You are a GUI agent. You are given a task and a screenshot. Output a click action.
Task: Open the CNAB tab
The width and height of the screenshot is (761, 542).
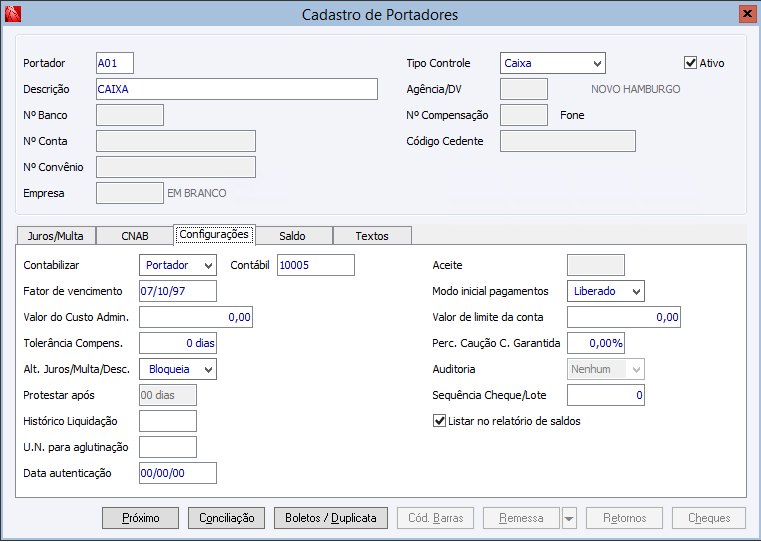(135, 236)
